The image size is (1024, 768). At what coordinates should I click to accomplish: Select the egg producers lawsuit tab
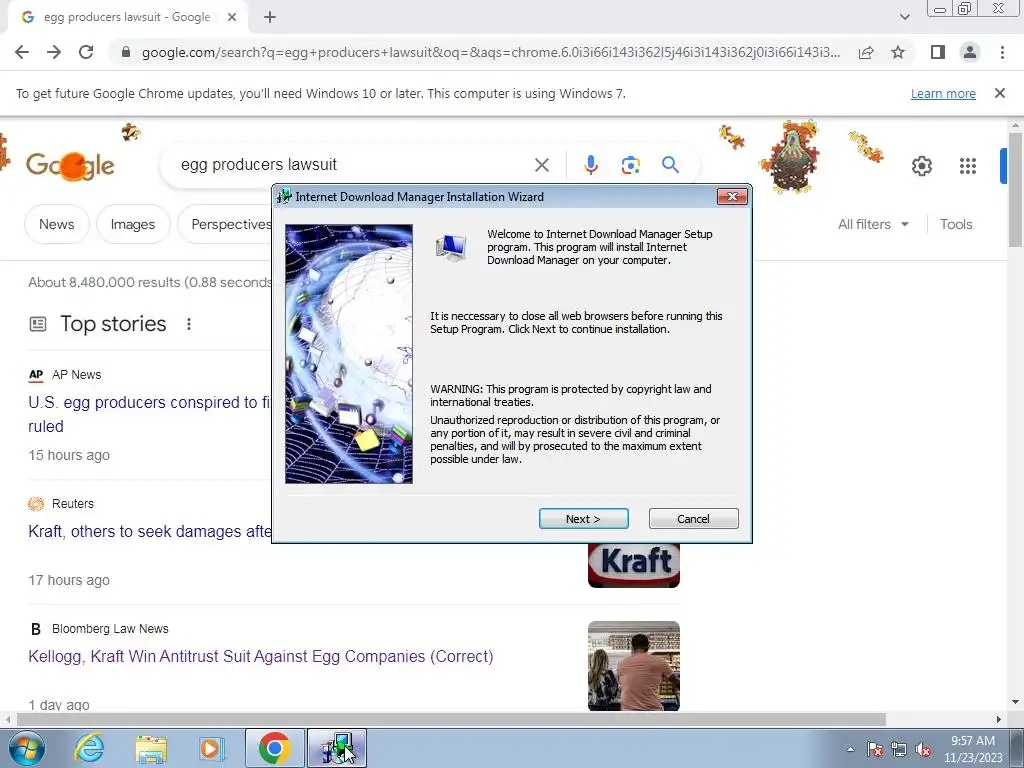[x=127, y=18]
